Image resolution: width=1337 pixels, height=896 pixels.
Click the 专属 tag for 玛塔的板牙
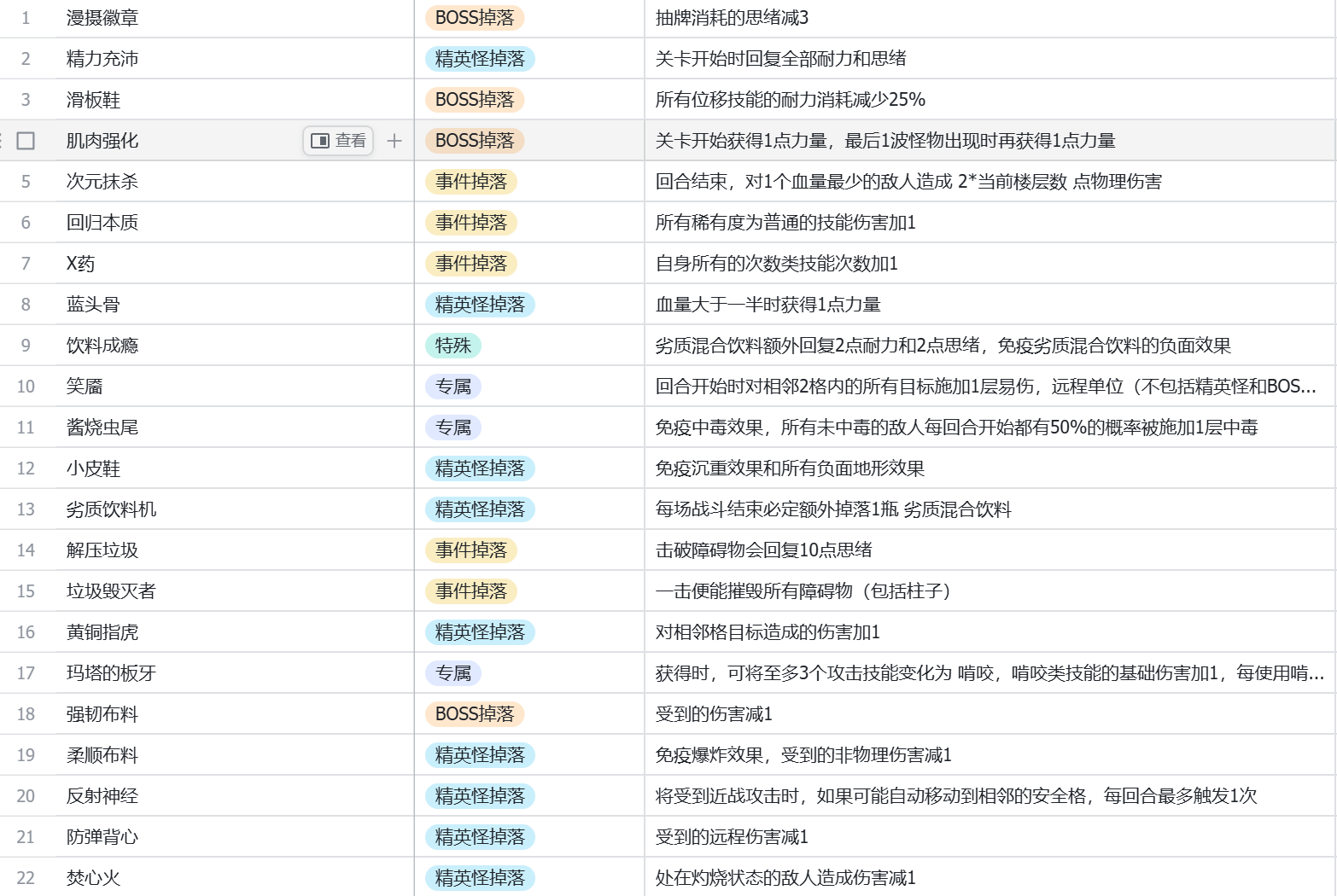click(x=453, y=673)
